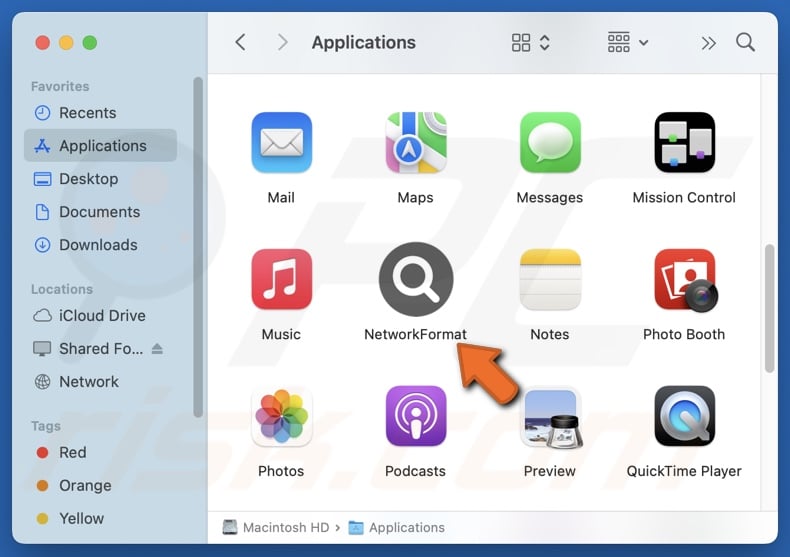Open the group-by options dropdown

coord(628,43)
